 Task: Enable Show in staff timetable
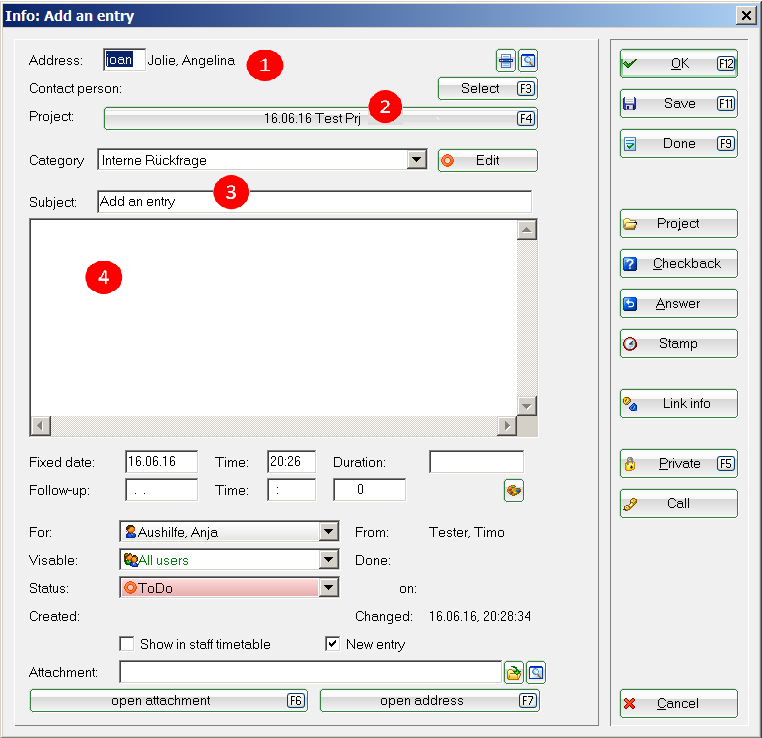pos(127,644)
